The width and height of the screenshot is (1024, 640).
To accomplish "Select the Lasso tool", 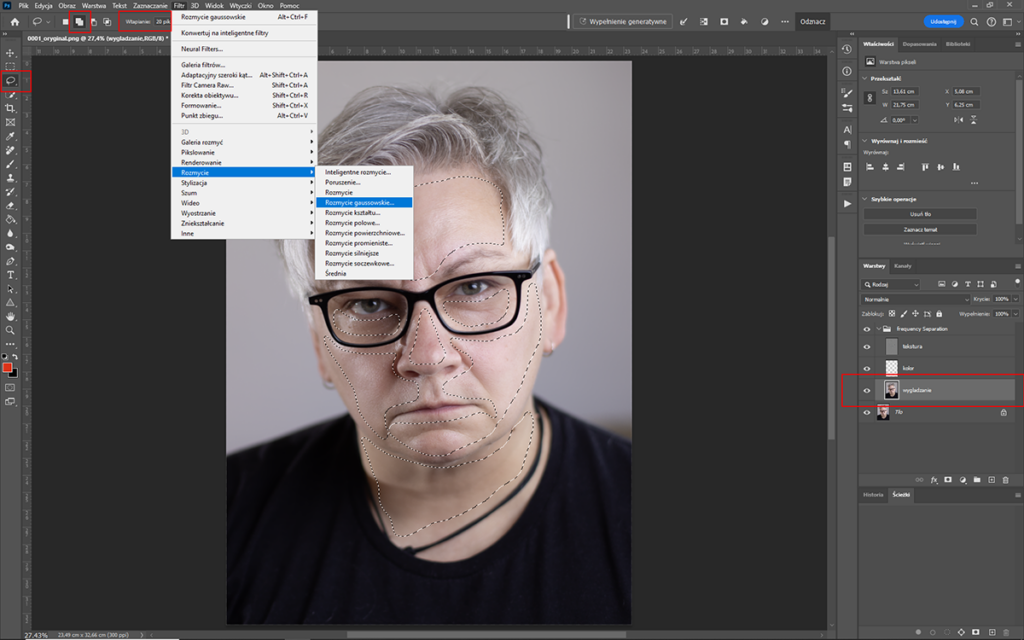I will tap(10, 79).
